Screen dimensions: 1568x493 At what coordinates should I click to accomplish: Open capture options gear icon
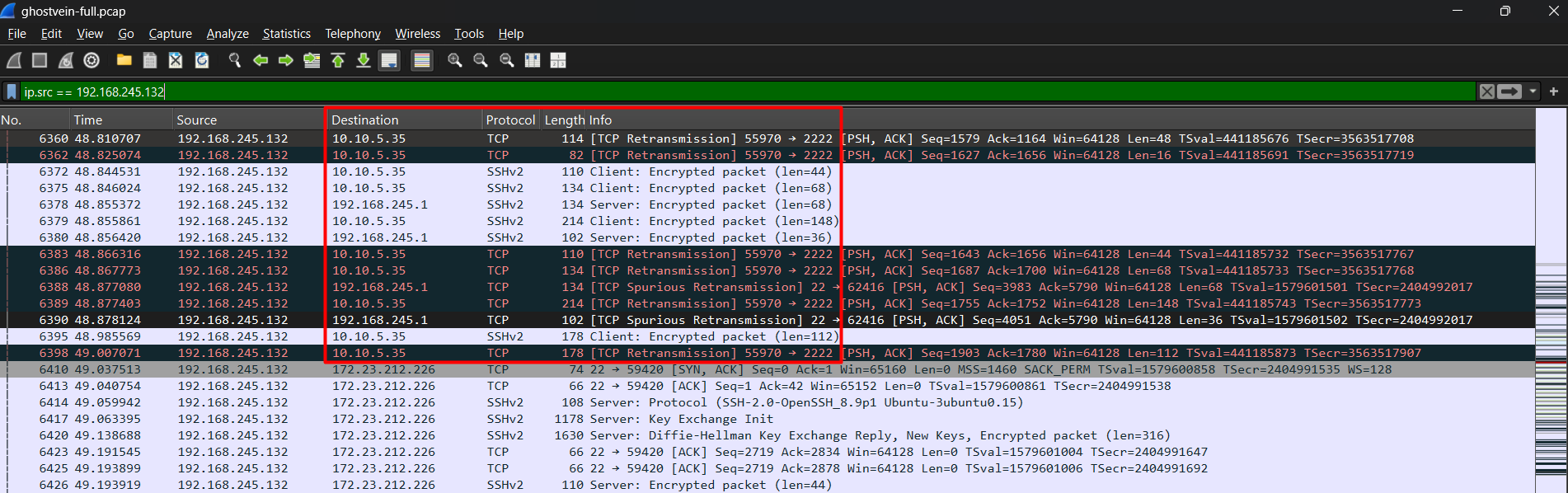[92, 60]
